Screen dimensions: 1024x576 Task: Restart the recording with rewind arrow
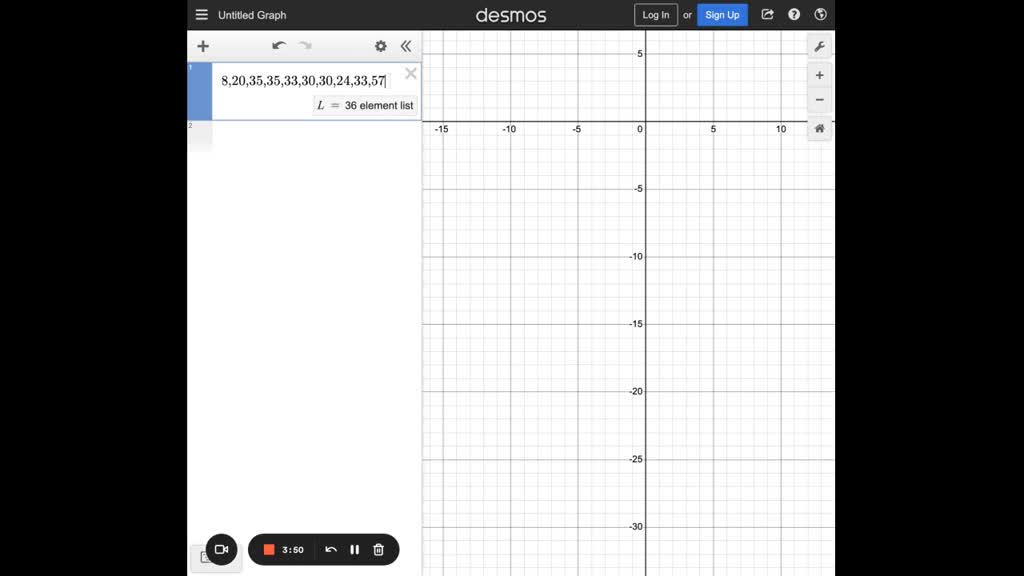[331, 550]
